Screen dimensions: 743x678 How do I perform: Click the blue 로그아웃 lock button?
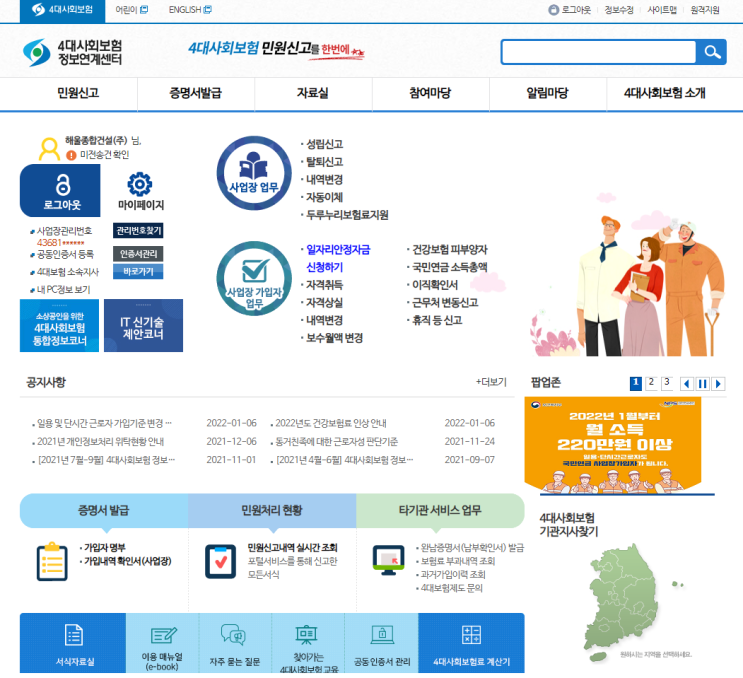coord(60,190)
